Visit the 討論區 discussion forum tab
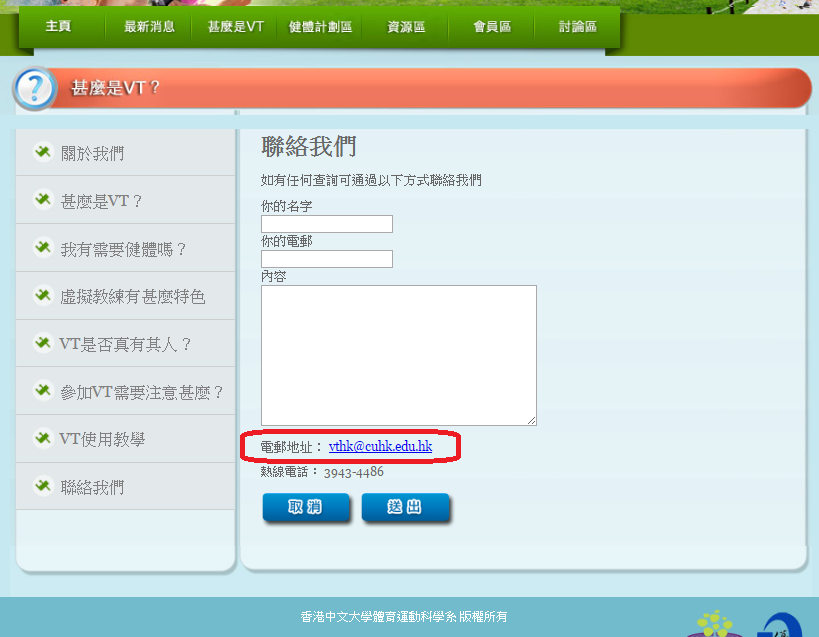The height and width of the screenshot is (637, 819). [578, 27]
